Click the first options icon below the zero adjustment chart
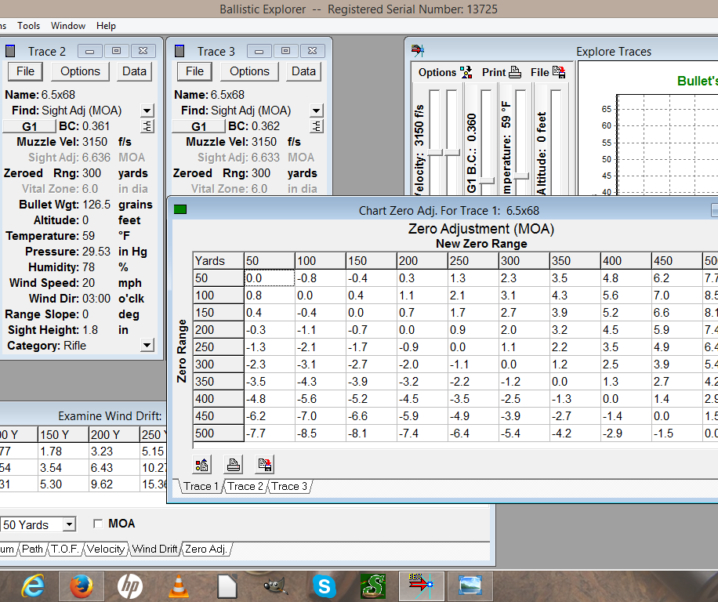The height and width of the screenshot is (602, 718). tap(202, 464)
